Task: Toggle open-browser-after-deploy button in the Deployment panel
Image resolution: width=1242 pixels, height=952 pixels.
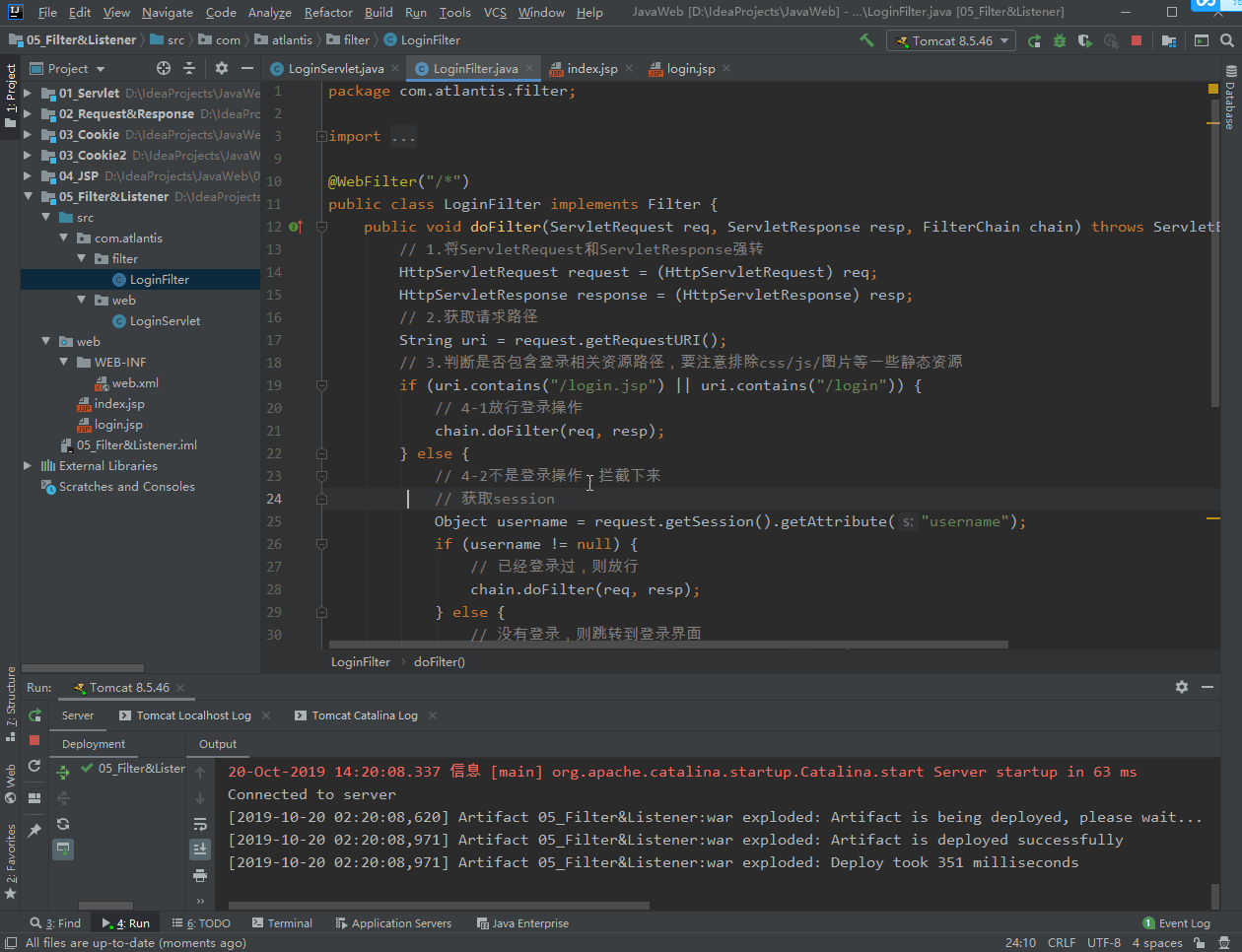Action: [x=63, y=849]
